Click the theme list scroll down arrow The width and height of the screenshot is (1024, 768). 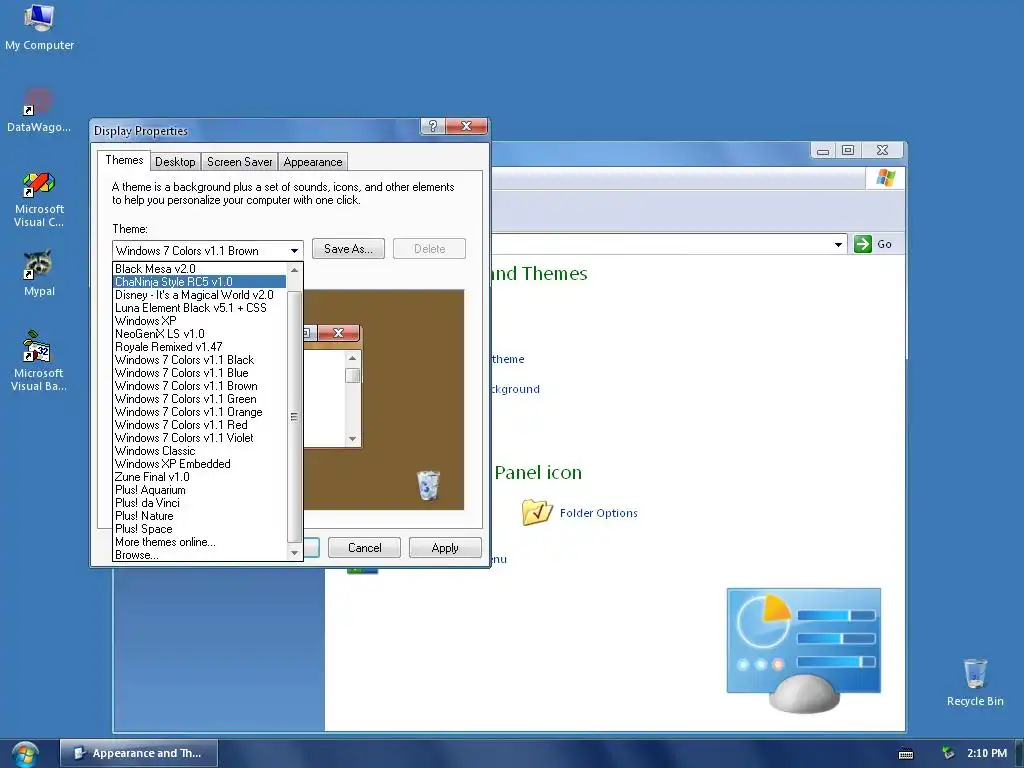click(294, 552)
